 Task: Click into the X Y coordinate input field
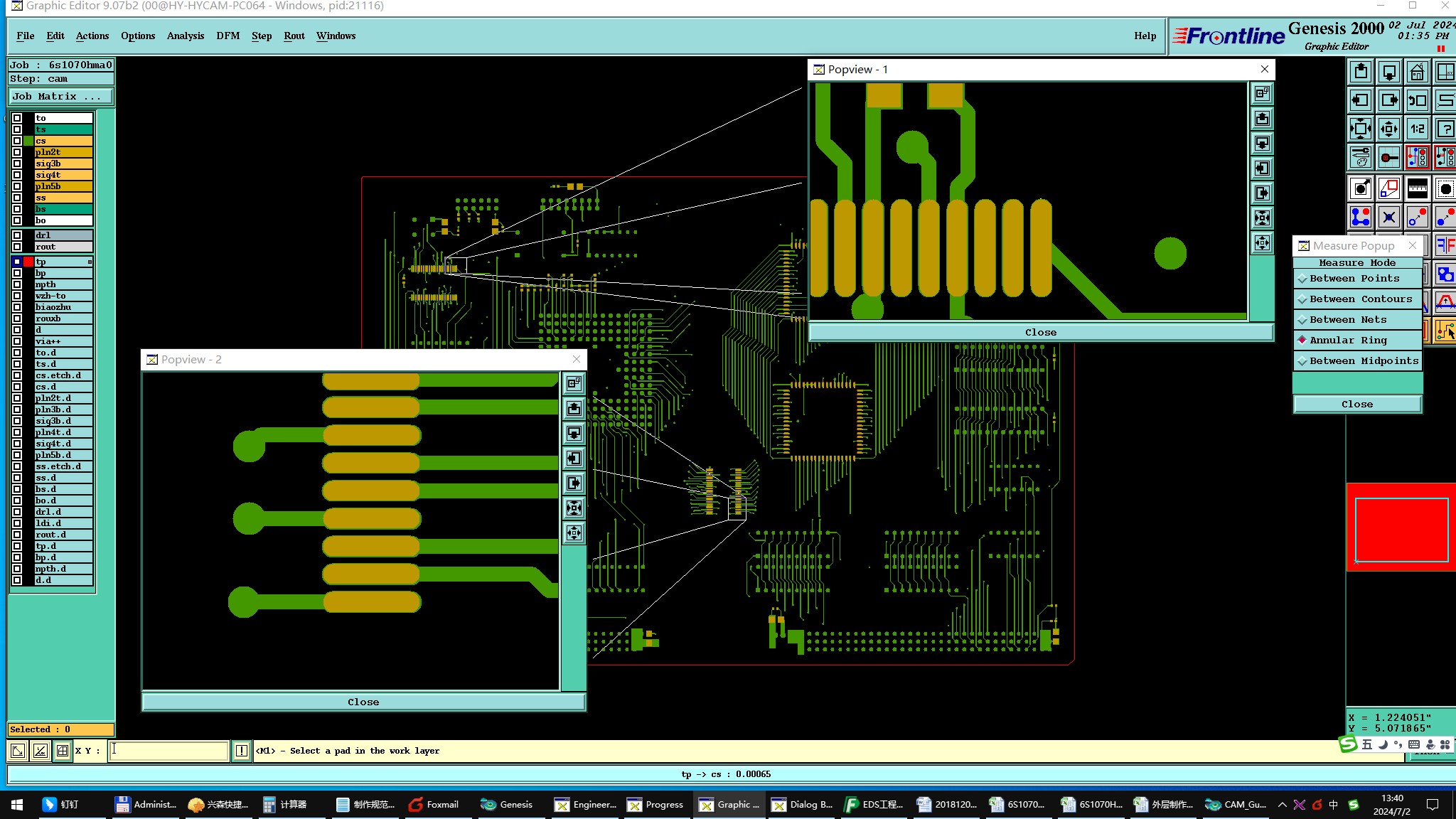coord(168,751)
